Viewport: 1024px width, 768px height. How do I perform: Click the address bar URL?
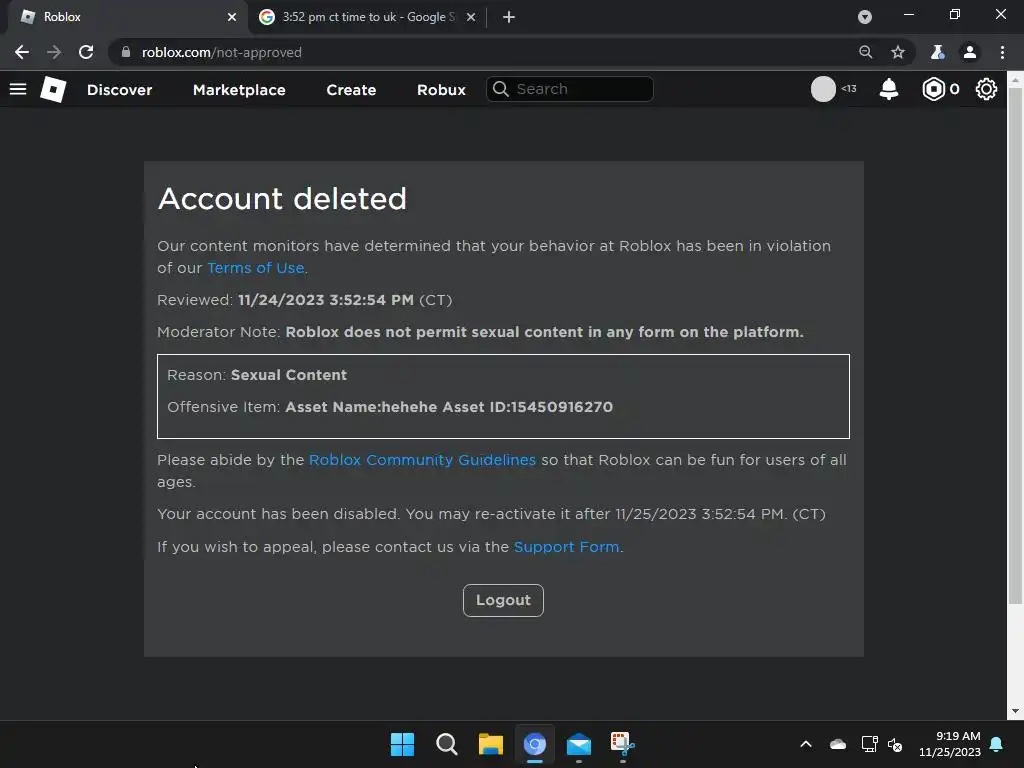(221, 52)
